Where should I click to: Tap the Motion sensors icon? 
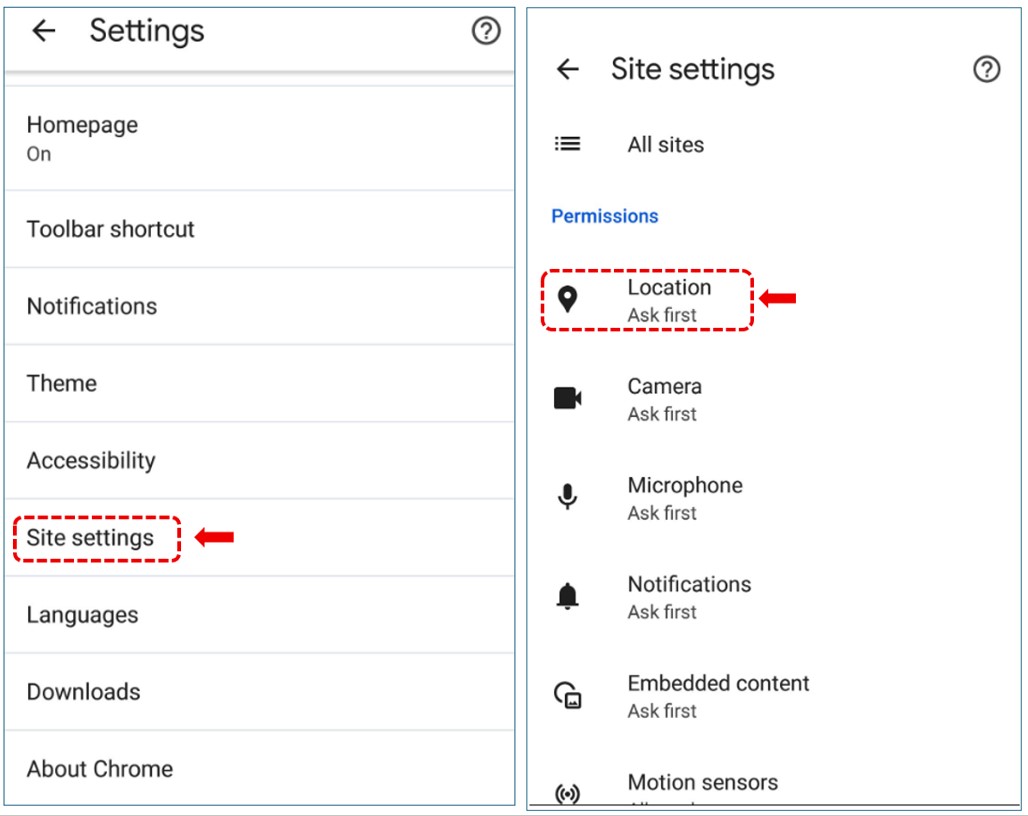point(567,794)
